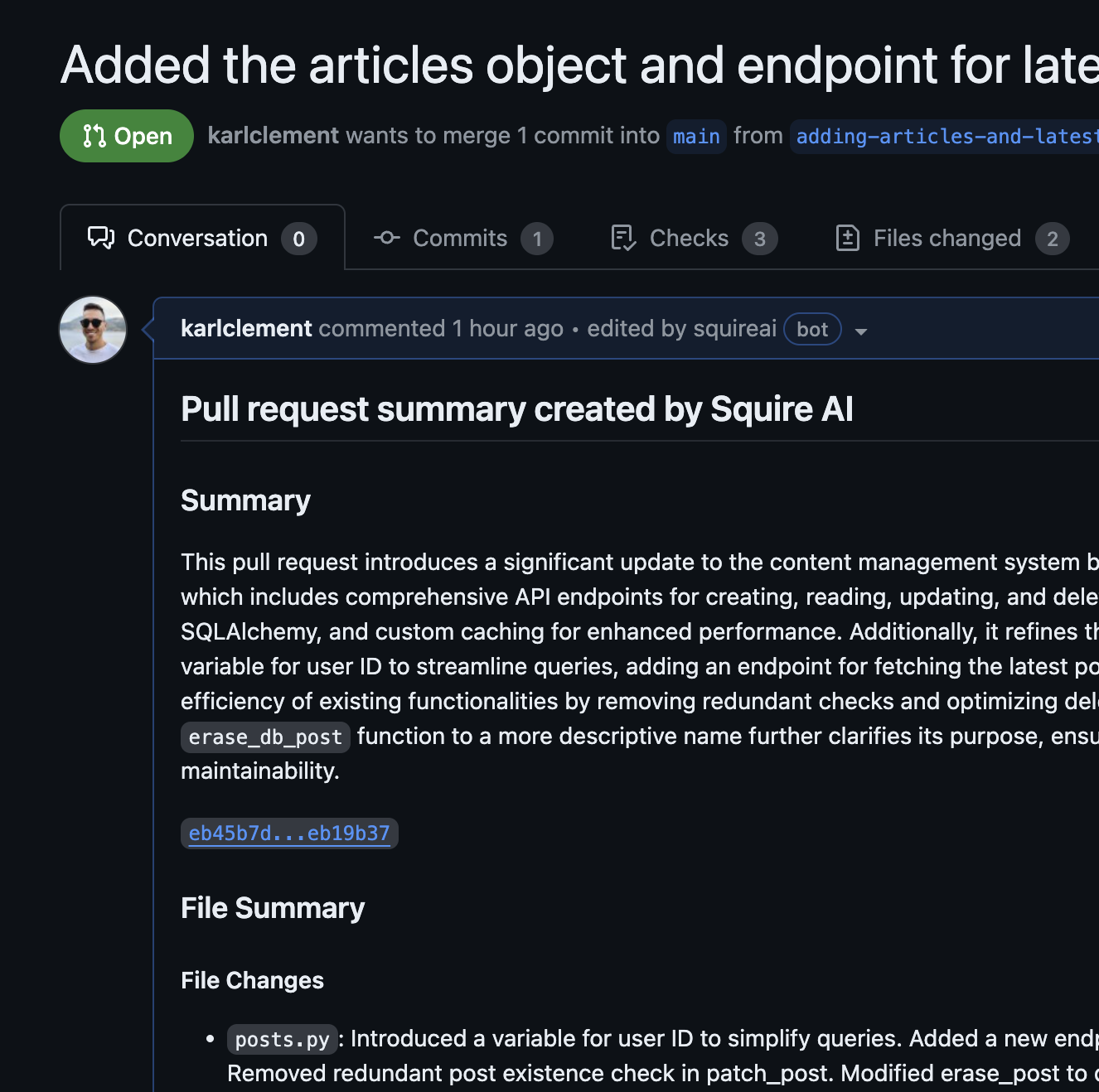Select the Conversation tab
1099x1092 pixels.
click(x=197, y=238)
